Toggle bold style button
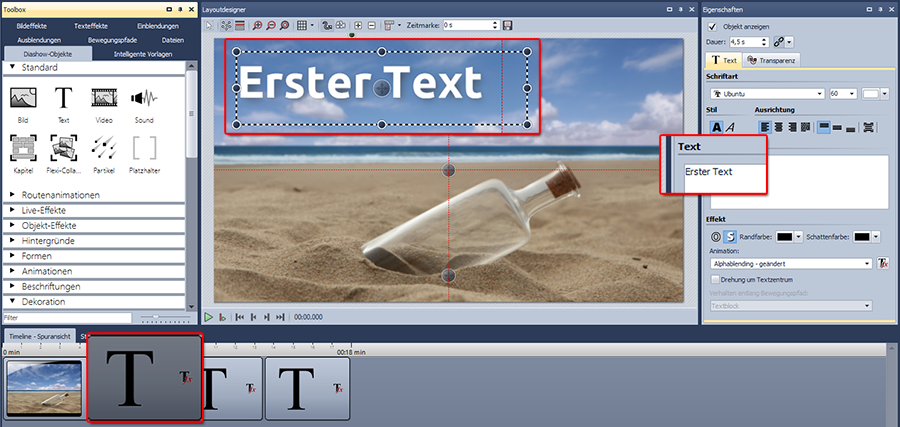The height and width of the screenshot is (427, 900). 716,127
